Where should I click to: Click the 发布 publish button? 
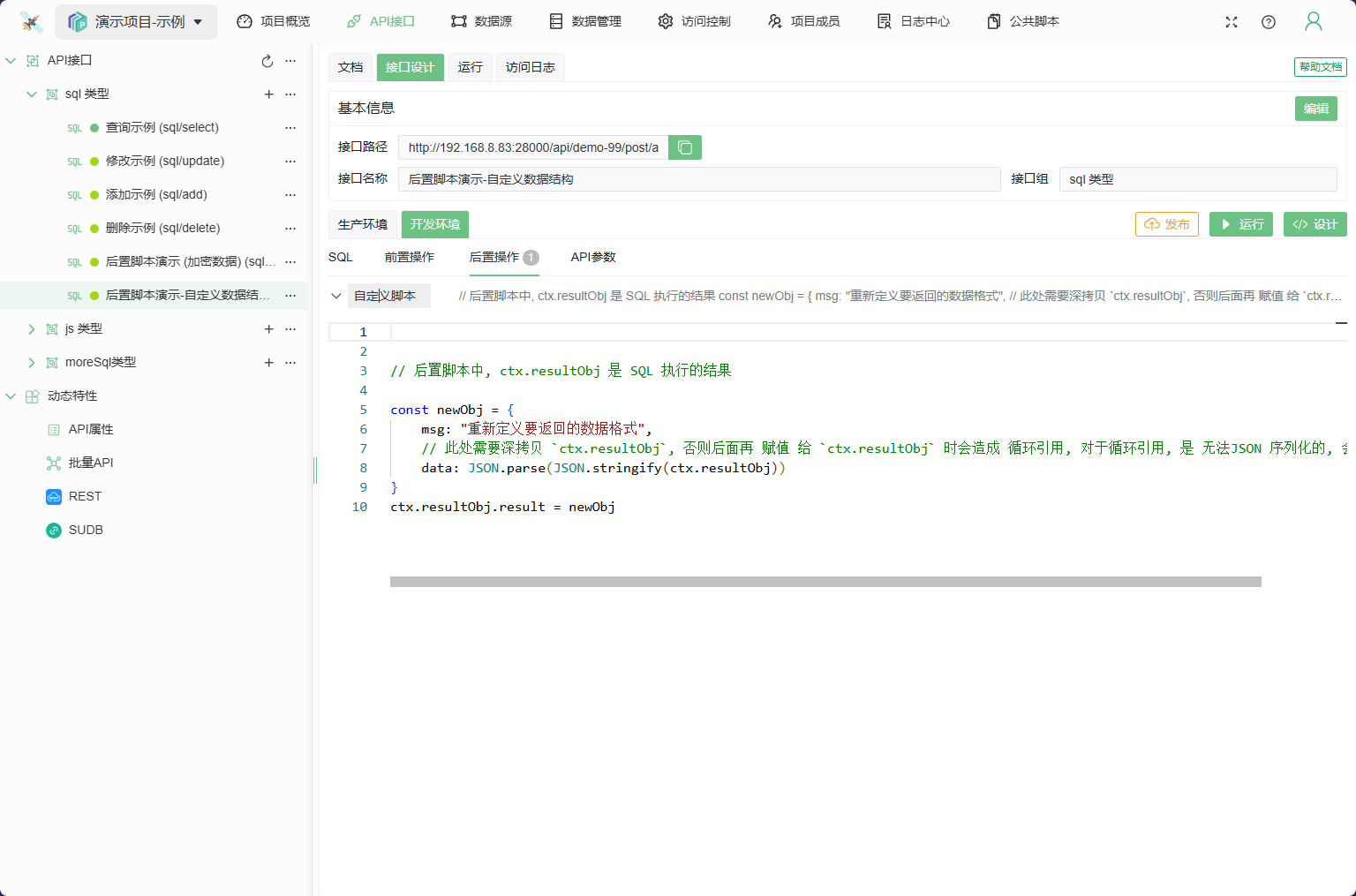tap(1166, 224)
